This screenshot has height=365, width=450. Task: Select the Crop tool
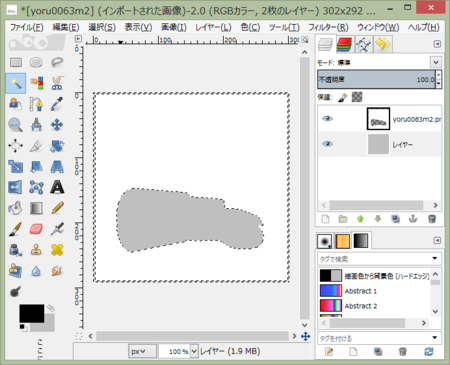[36, 146]
